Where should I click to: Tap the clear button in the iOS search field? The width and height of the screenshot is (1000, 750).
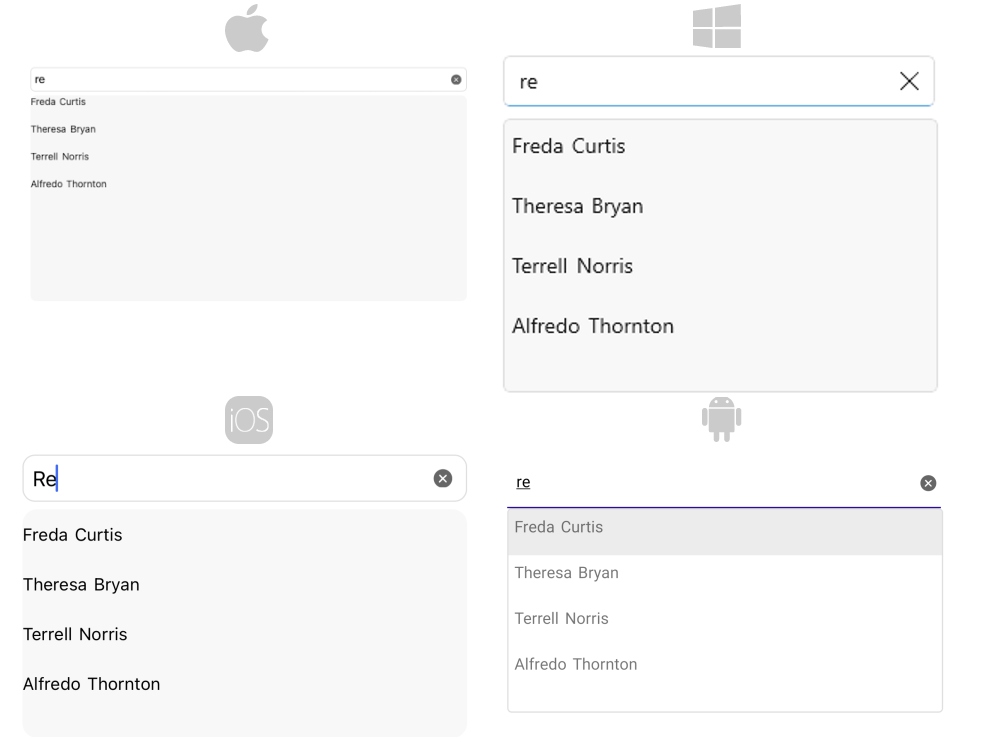tap(443, 478)
